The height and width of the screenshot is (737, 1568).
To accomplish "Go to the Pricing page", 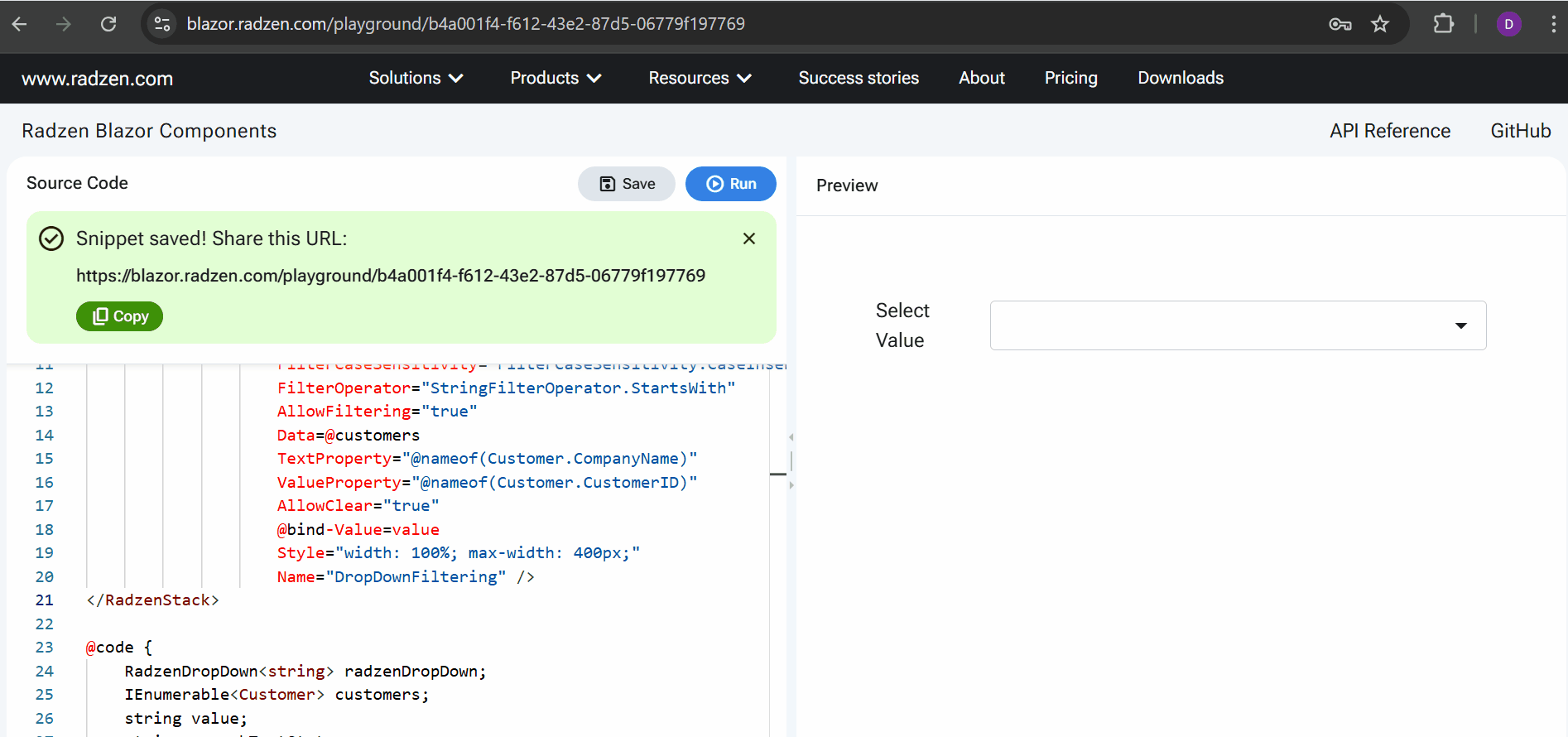I will point(1070,78).
